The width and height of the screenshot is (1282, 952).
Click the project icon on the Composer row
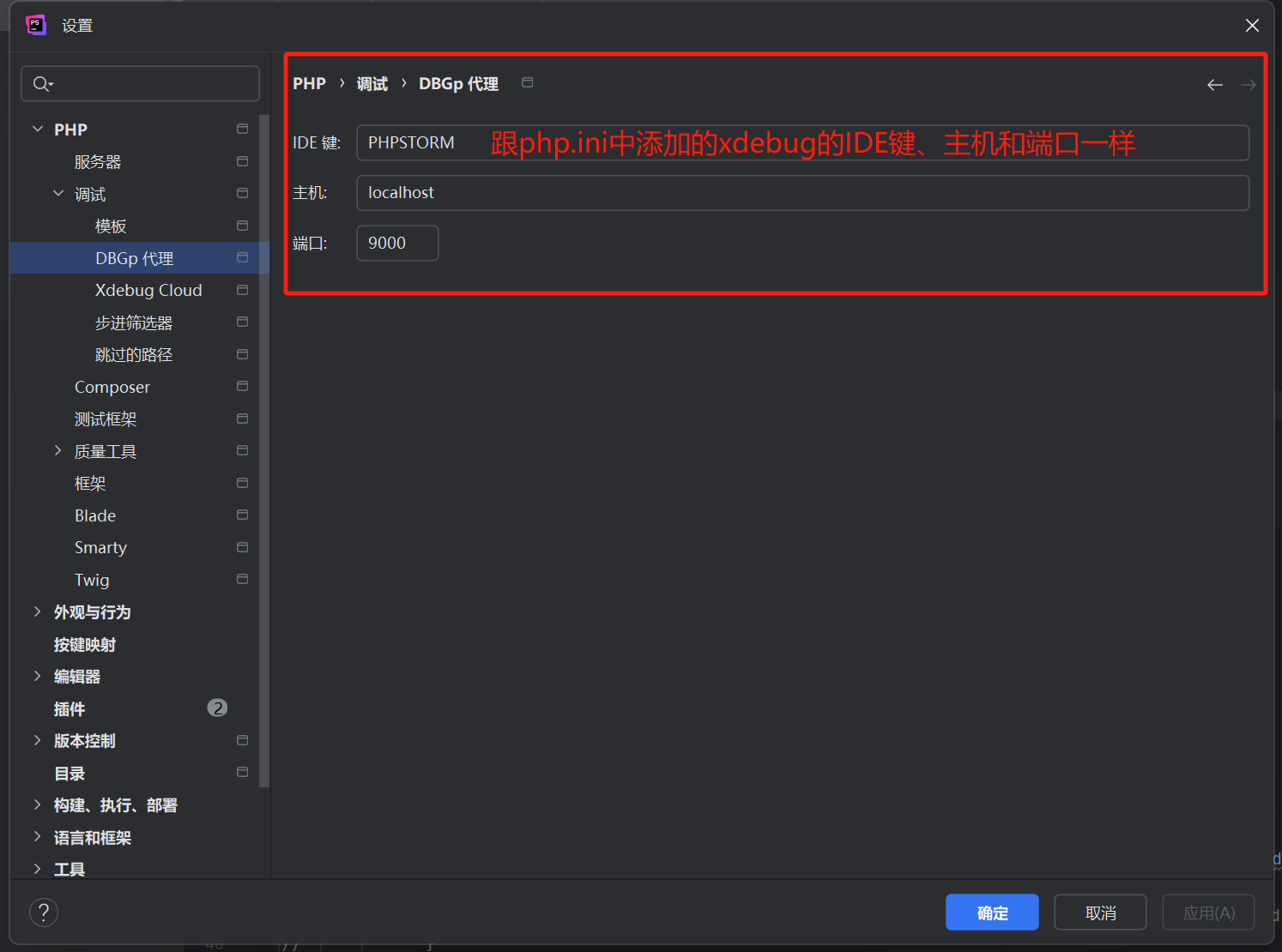[x=243, y=386]
